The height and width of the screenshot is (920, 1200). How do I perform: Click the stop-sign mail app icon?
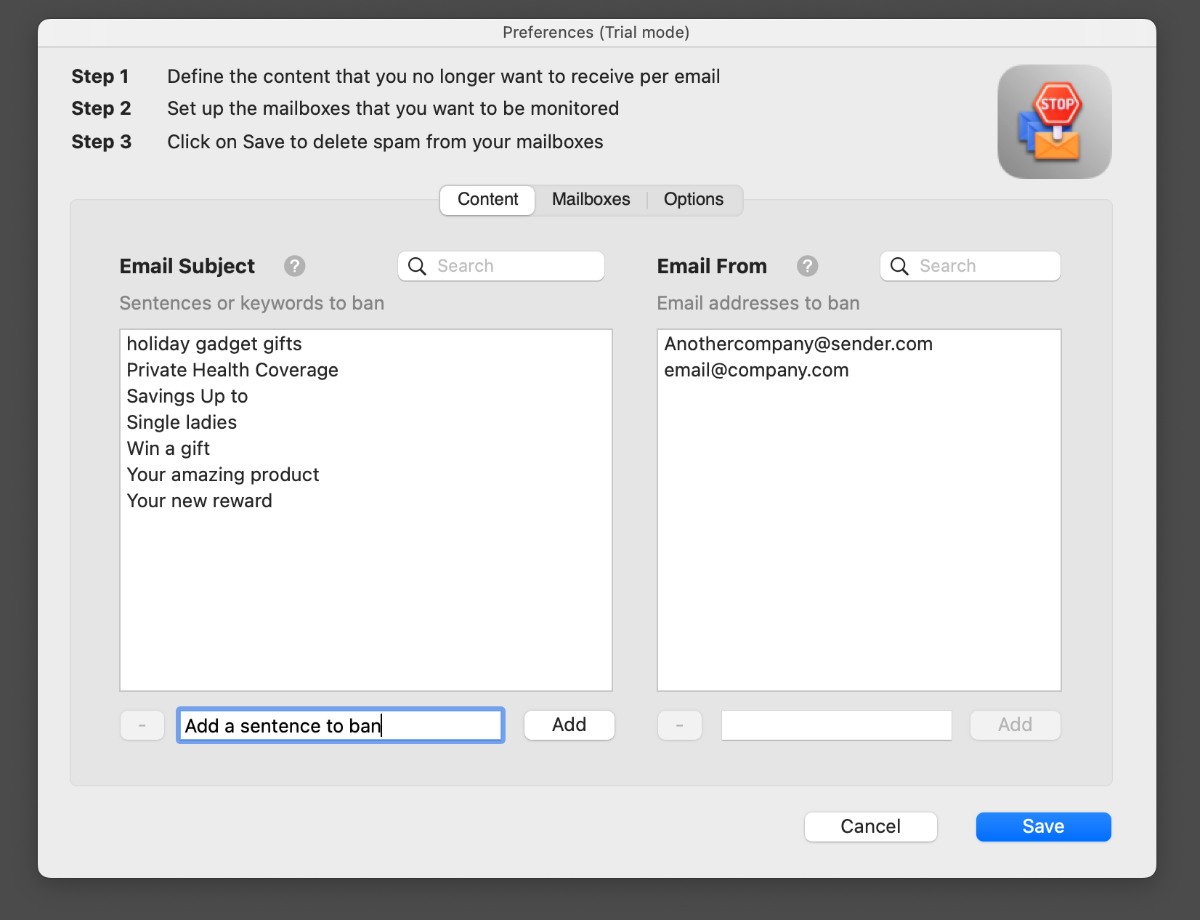(1054, 122)
